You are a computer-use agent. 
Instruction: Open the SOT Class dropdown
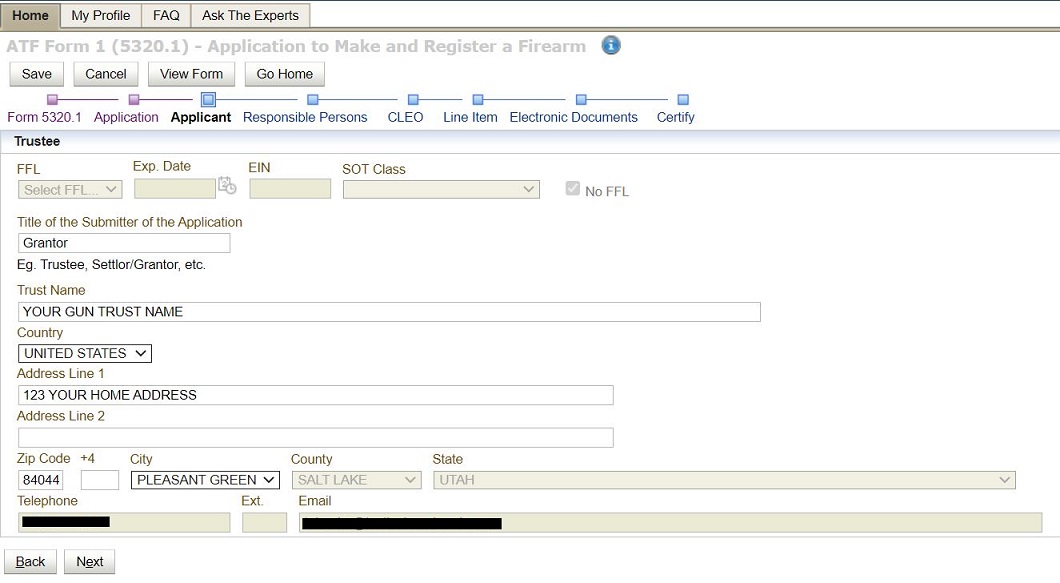(x=440, y=189)
